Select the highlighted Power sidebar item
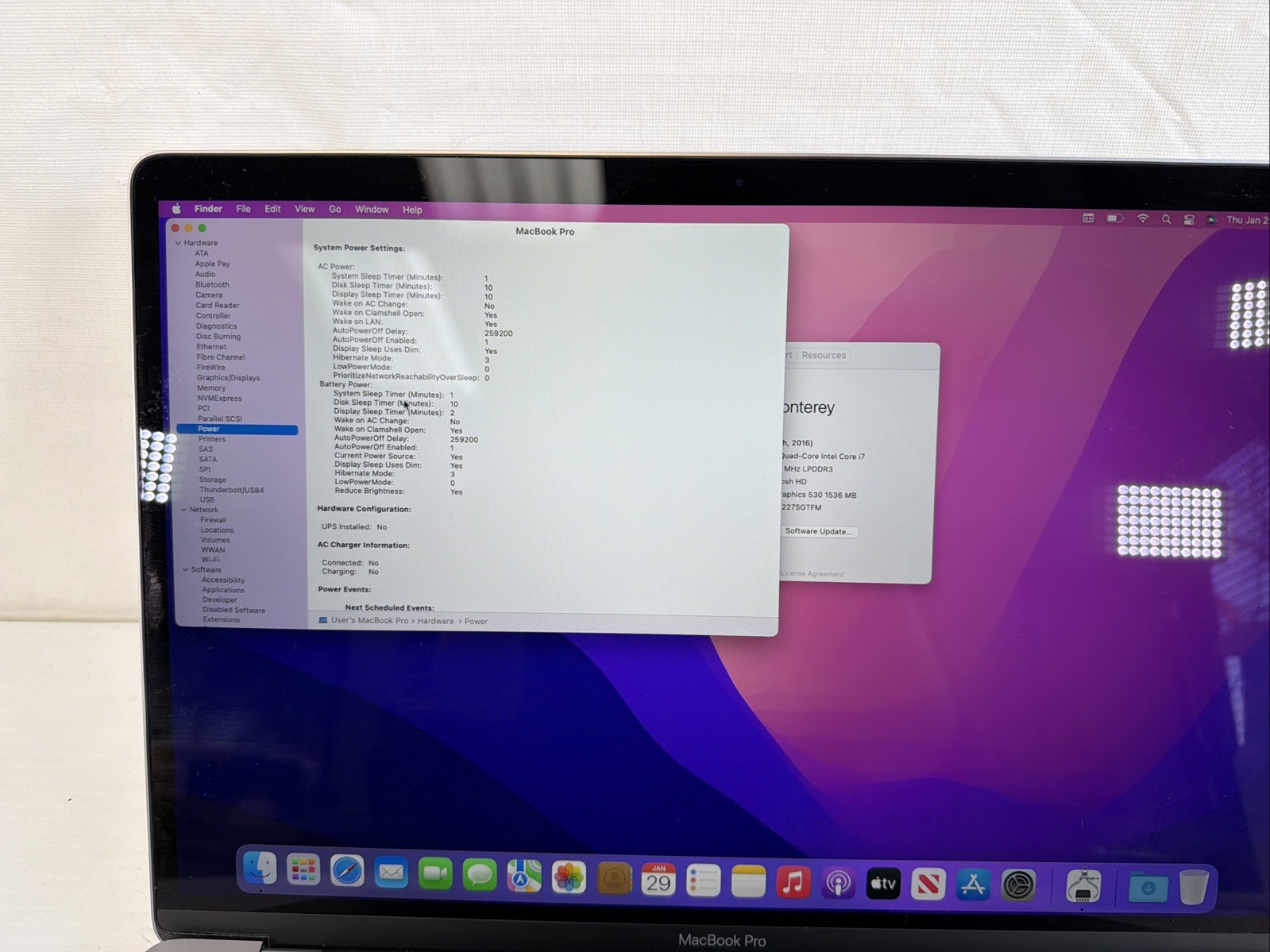This screenshot has height=952, width=1270. click(237, 429)
